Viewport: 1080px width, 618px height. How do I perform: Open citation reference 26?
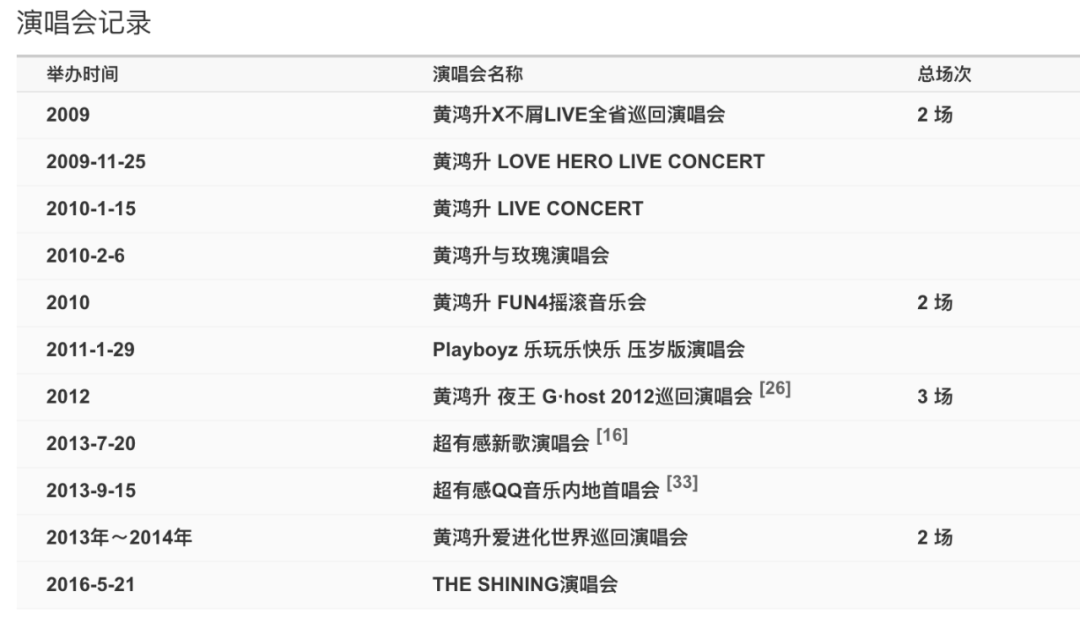click(774, 389)
